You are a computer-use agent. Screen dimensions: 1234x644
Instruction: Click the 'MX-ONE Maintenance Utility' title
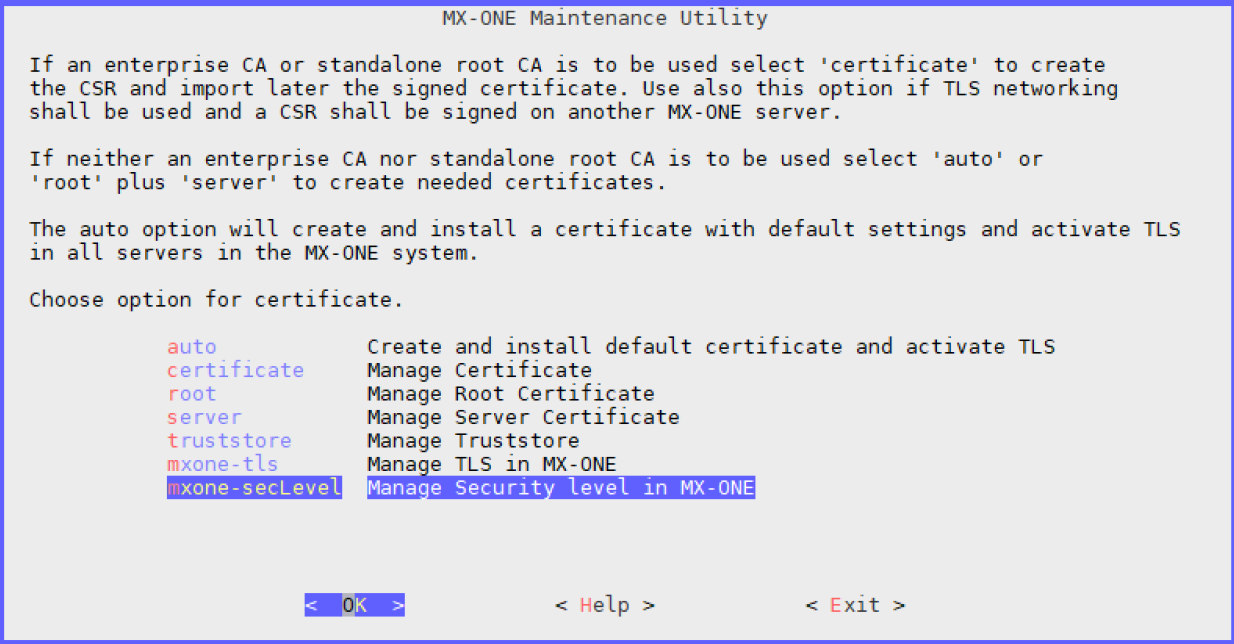605,18
